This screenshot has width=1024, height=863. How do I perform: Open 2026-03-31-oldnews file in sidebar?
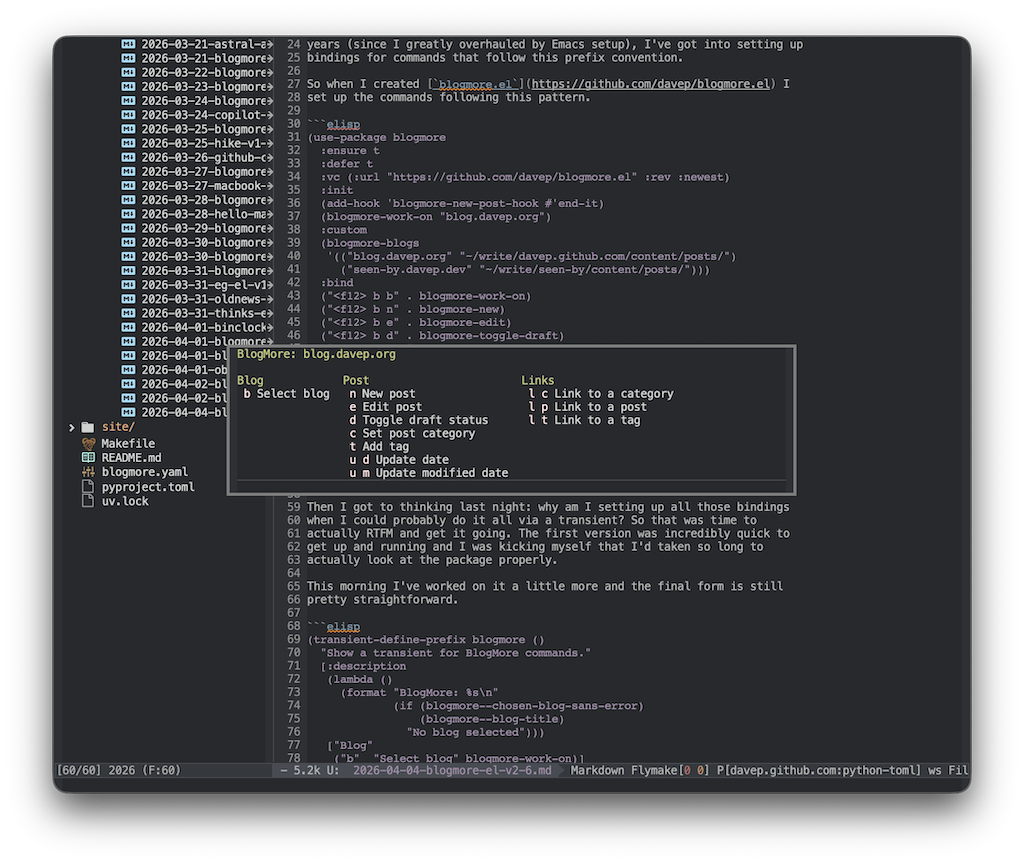pos(205,299)
